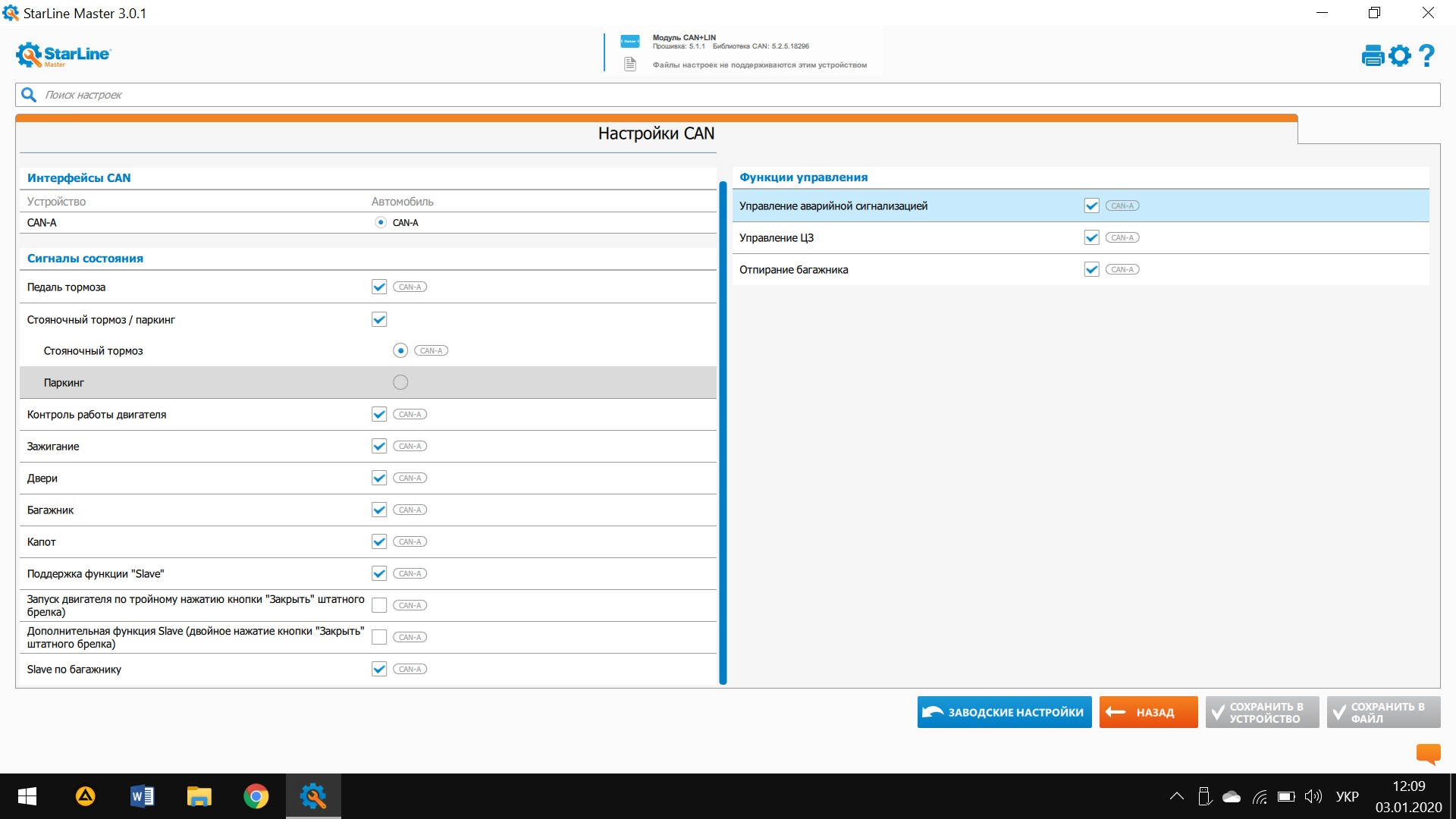Click the StarLine Master logo
Image resolution: width=1456 pixels, height=819 pixels.
point(64,55)
